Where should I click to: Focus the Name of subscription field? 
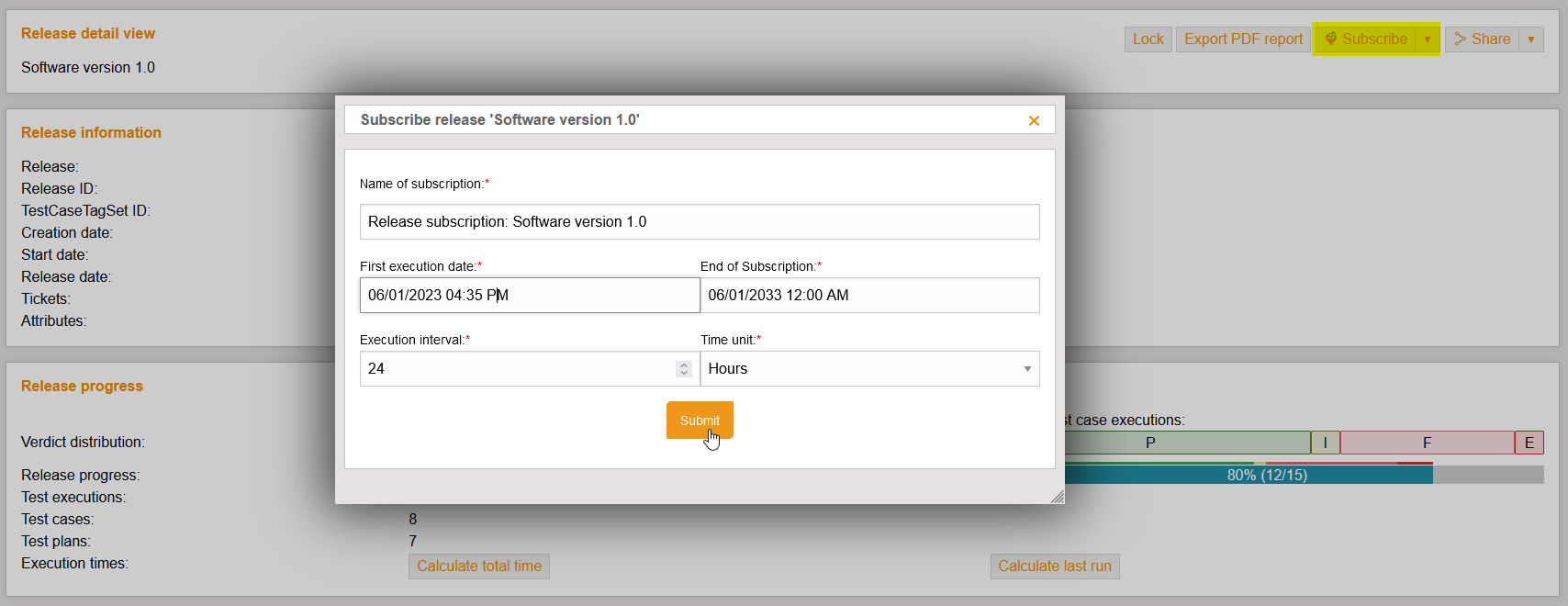[699, 221]
